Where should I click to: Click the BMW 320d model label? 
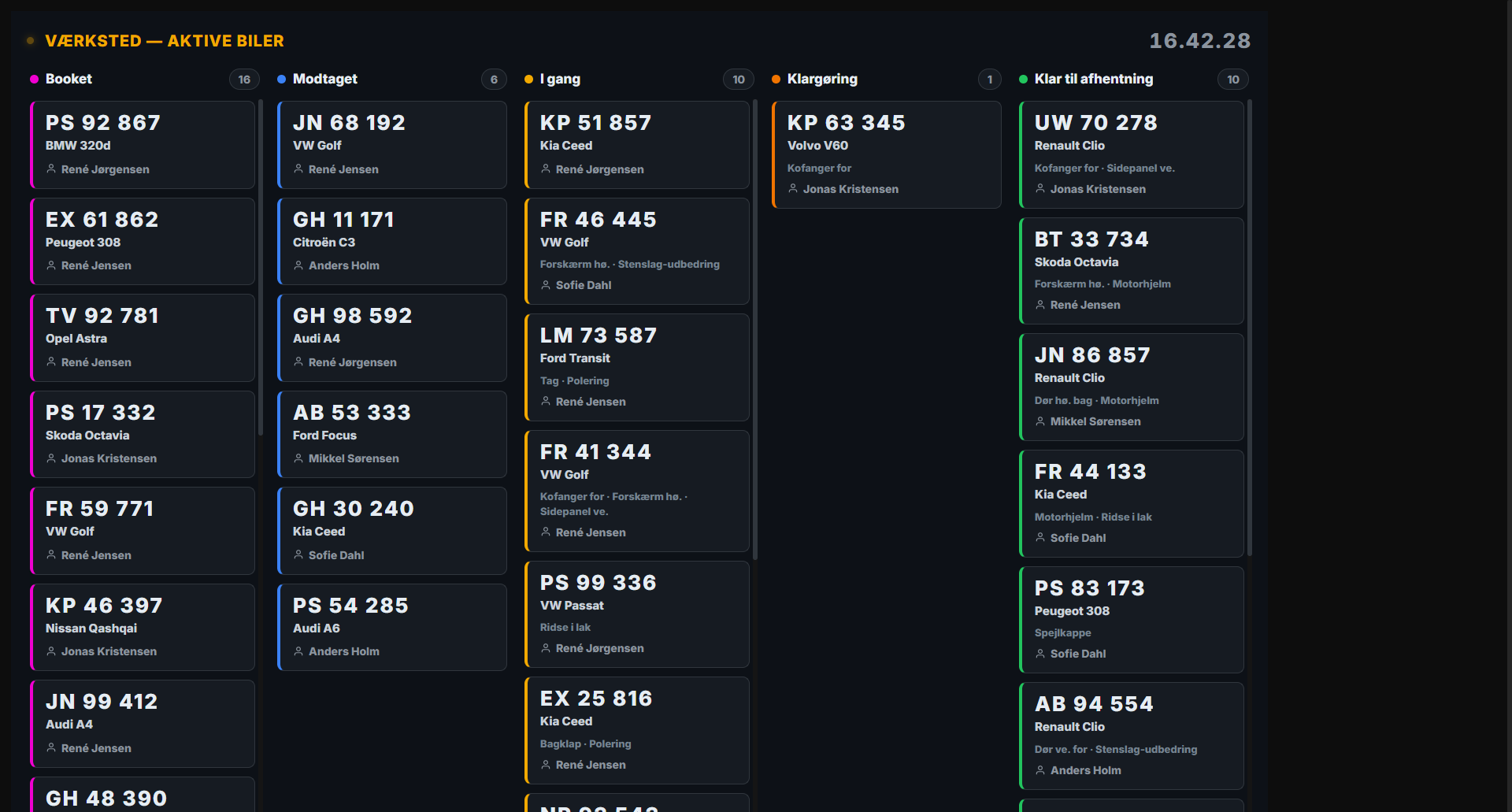click(78, 146)
